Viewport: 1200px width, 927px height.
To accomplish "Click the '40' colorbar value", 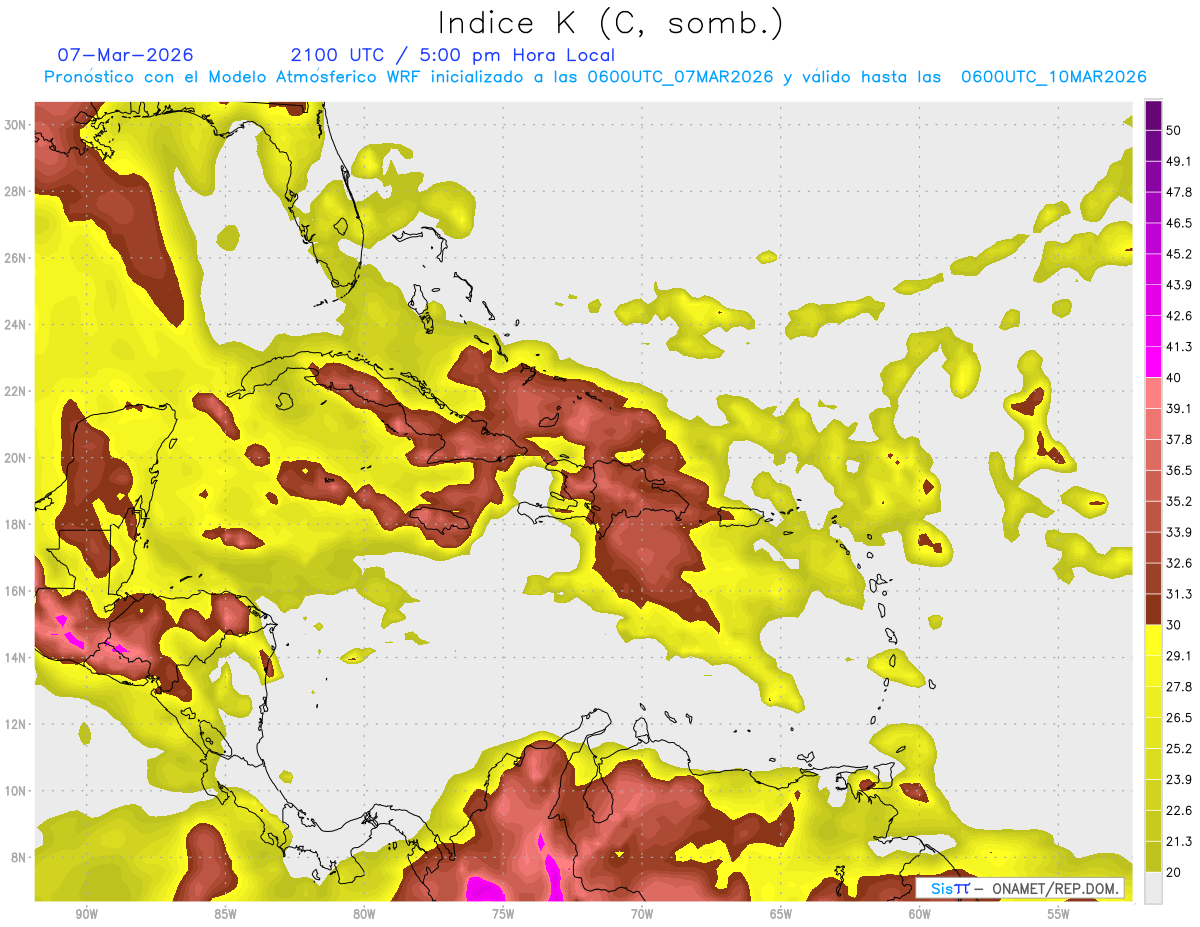I will pos(1174,378).
